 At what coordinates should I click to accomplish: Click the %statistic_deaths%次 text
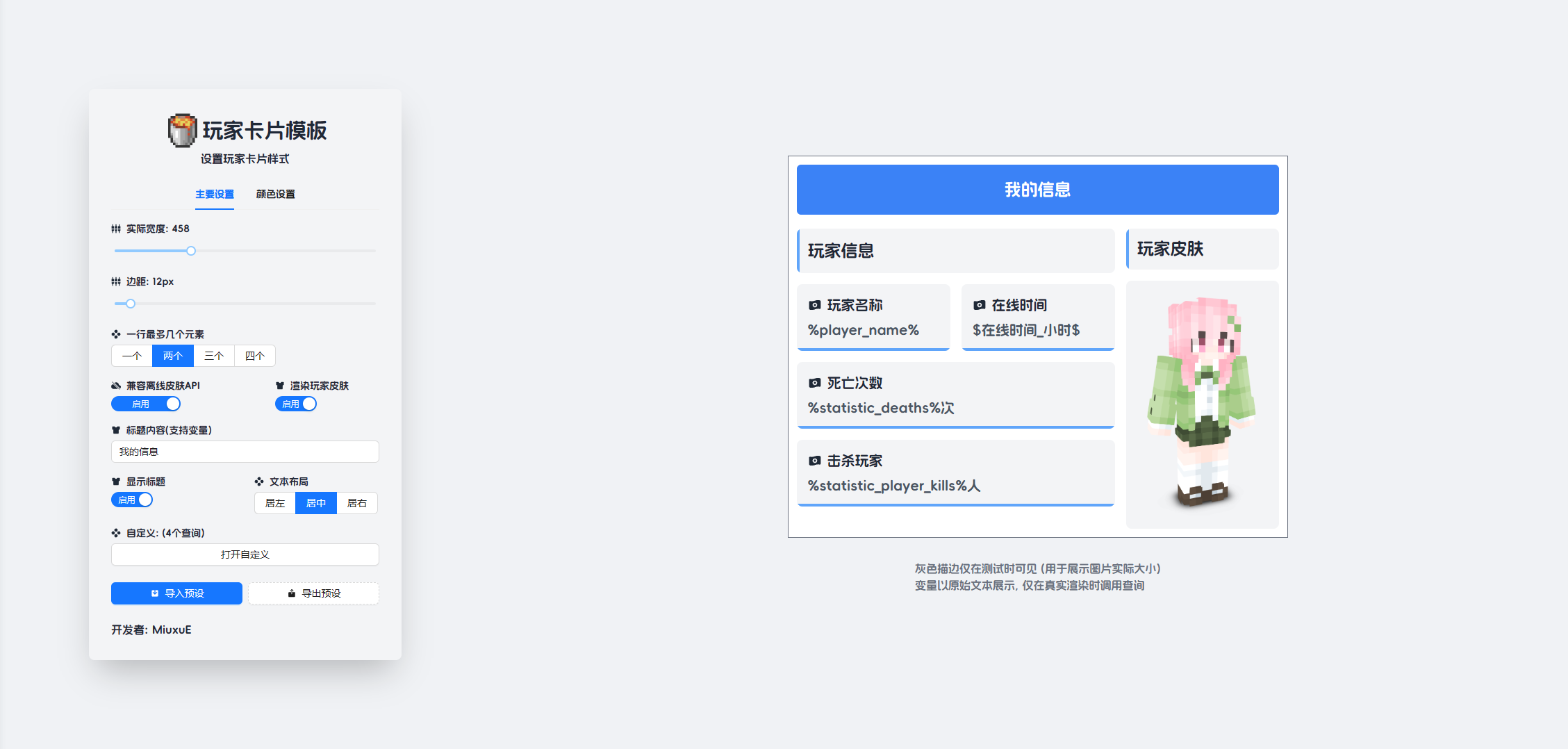pyautogui.click(x=881, y=408)
